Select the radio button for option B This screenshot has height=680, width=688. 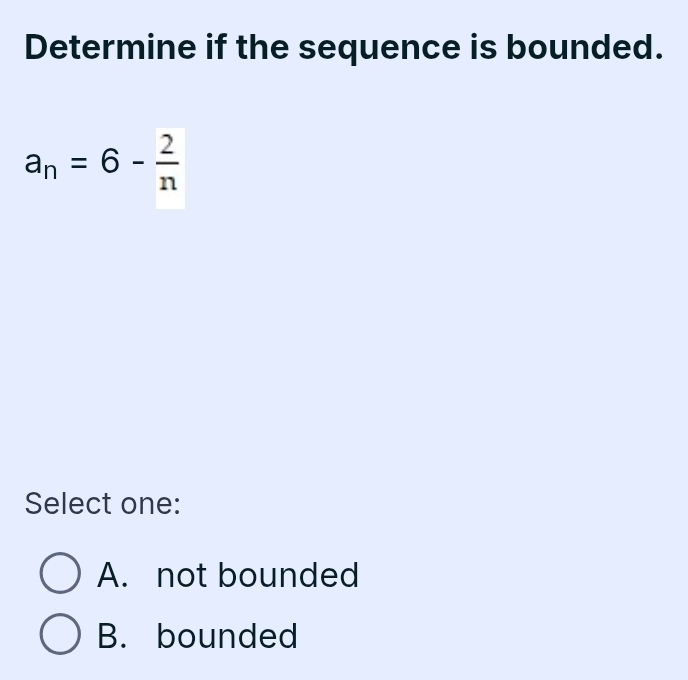pos(60,636)
